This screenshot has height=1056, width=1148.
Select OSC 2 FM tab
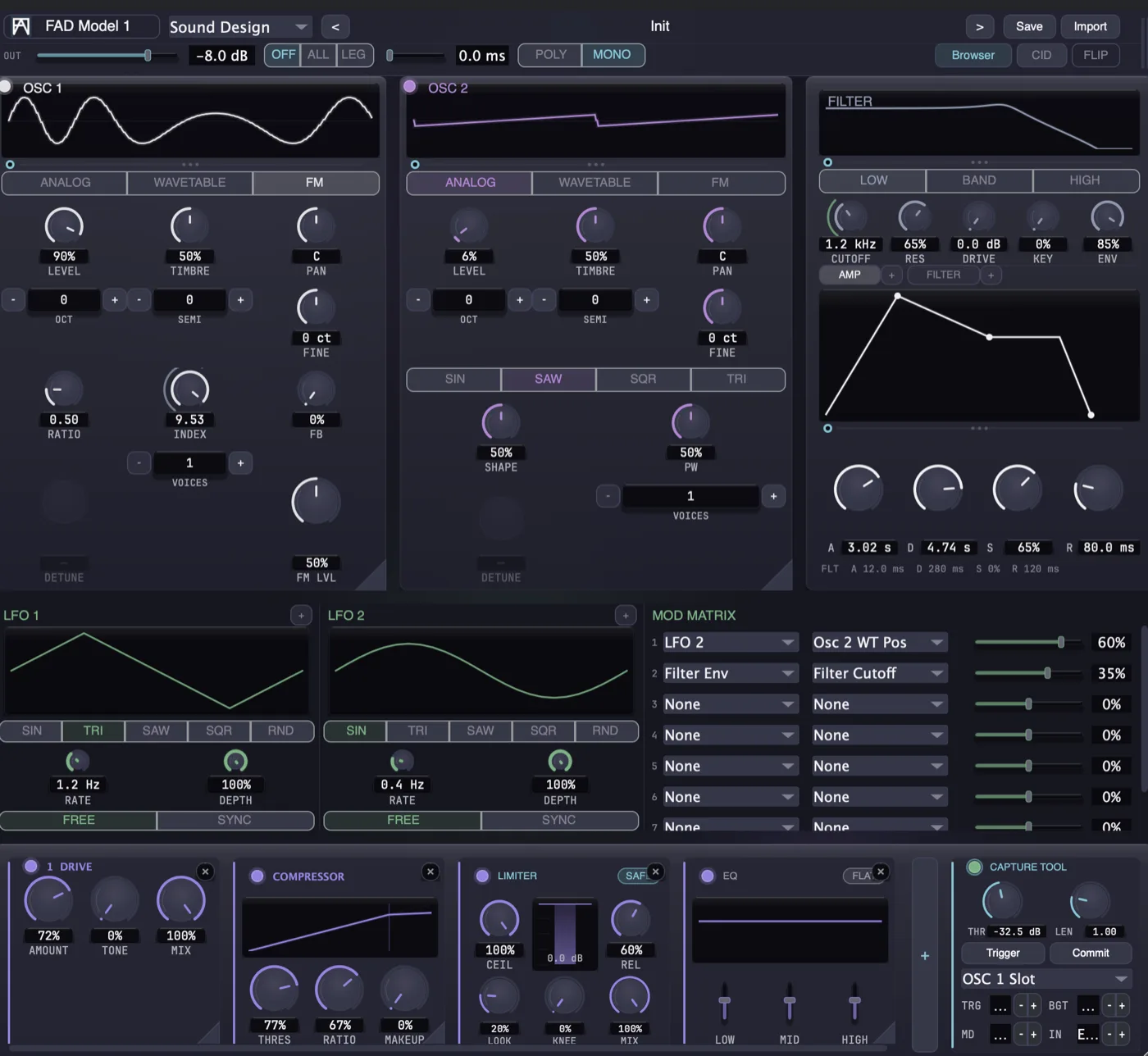click(x=720, y=183)
